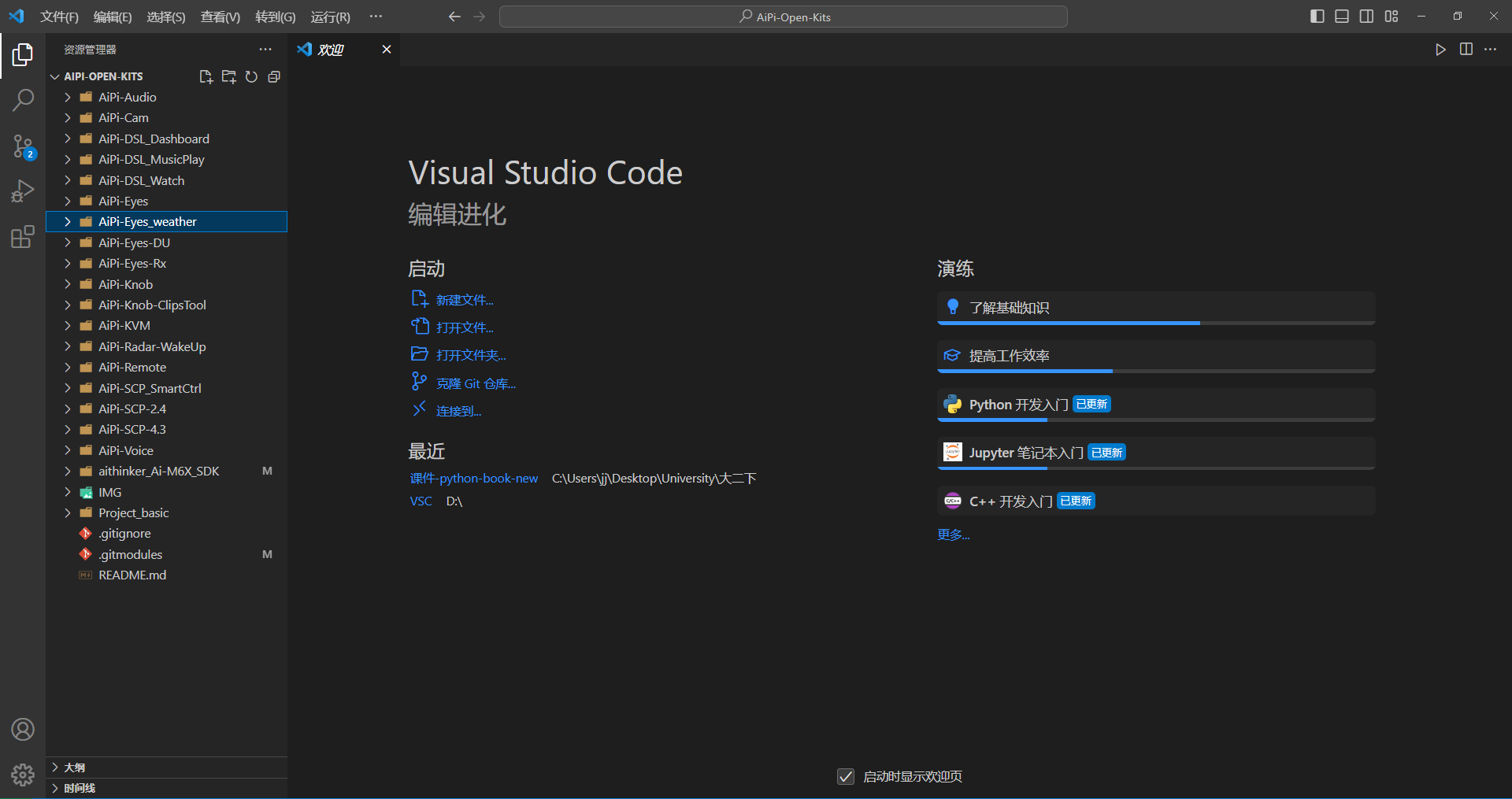
Task: Open overflow menu ellipsis in menu bar
Action: click(376, 17)
